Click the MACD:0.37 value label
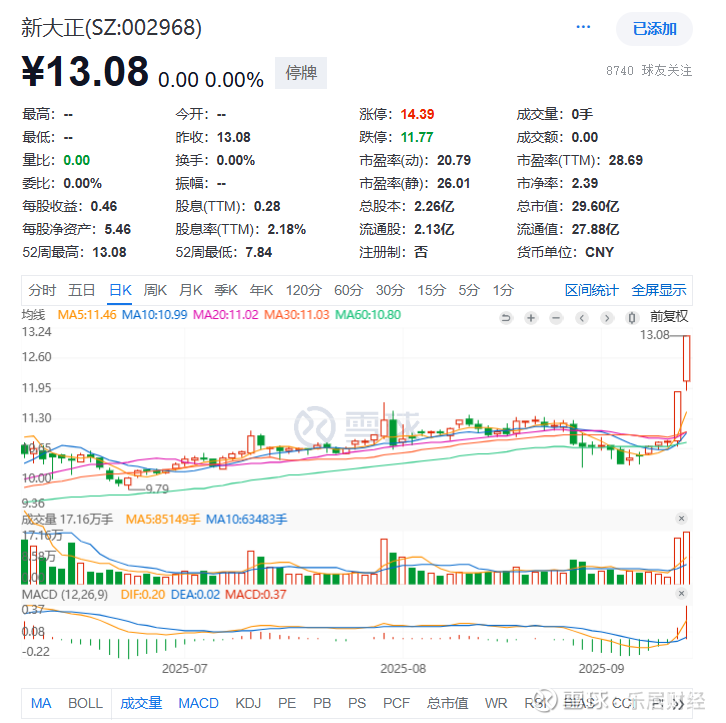Image resolution: width=726 pixels, height=723 pixels. tap(256, 594)
